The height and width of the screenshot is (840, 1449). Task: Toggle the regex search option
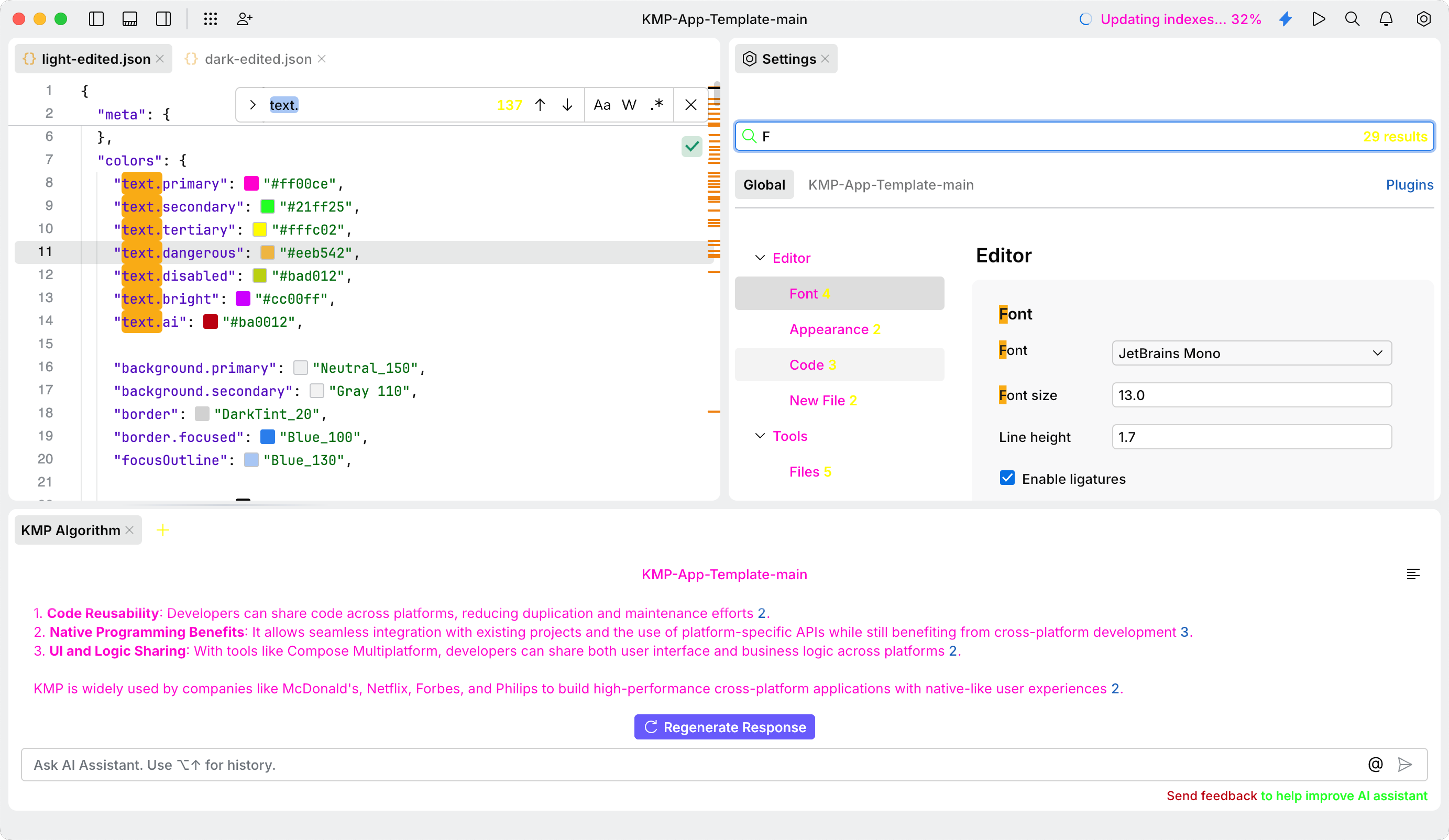pyautogui.click(x=656, y=105)
